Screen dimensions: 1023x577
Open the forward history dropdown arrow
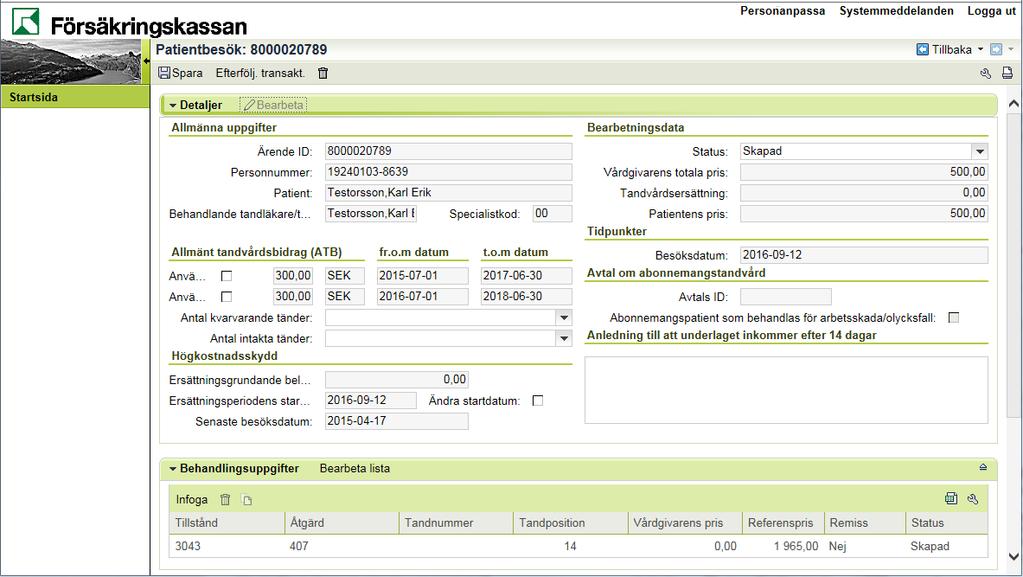1011,49
